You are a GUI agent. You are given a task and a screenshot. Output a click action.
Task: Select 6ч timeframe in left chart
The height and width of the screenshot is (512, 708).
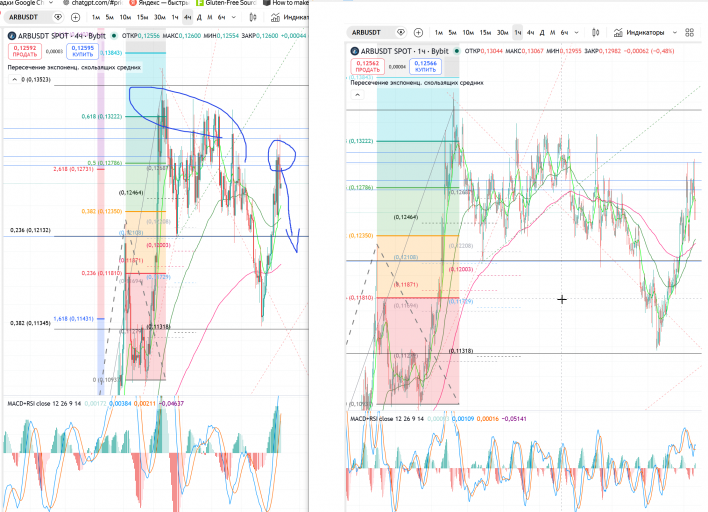tap(221, 17)
